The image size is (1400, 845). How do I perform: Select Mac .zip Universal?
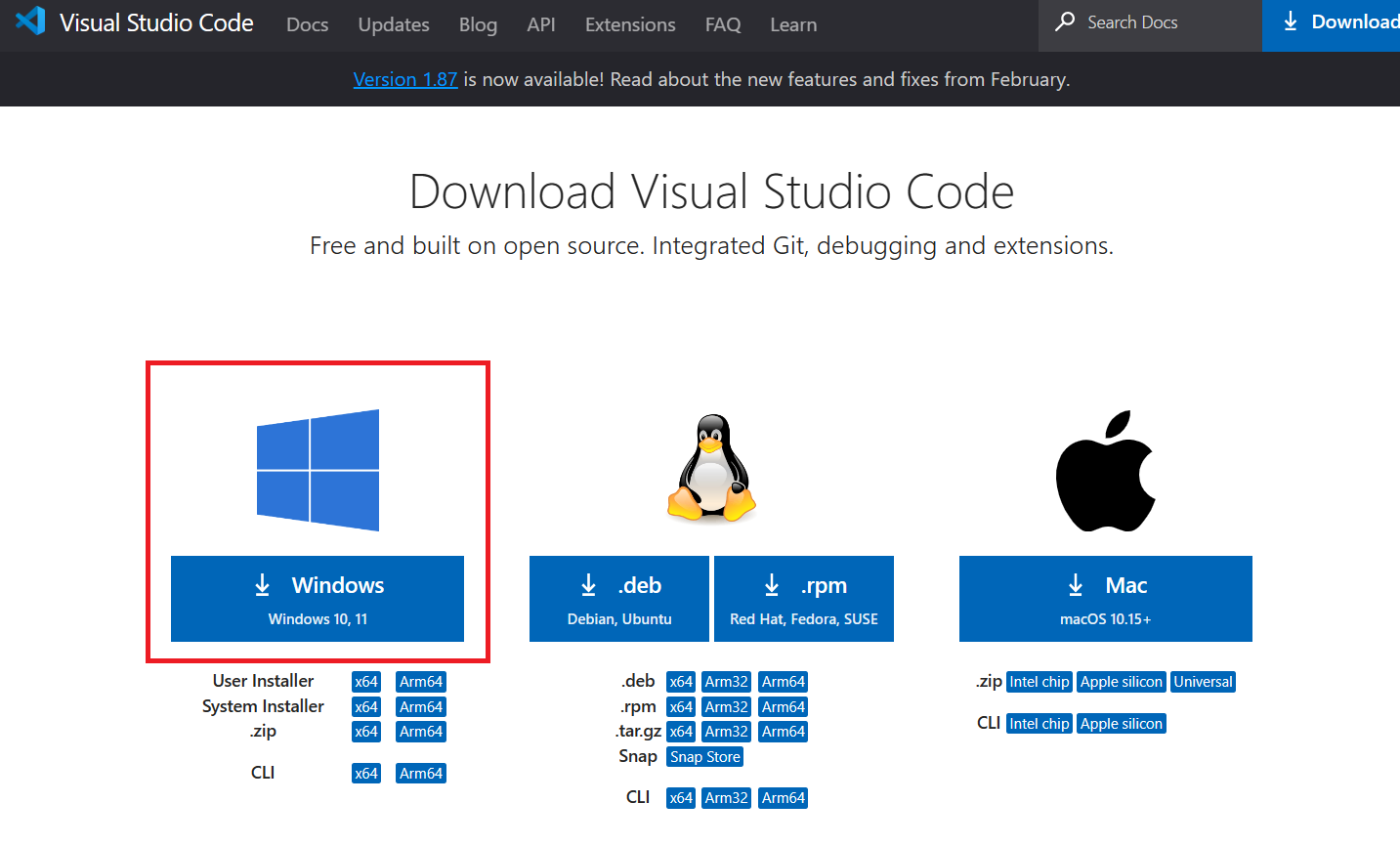(1204, 682)
